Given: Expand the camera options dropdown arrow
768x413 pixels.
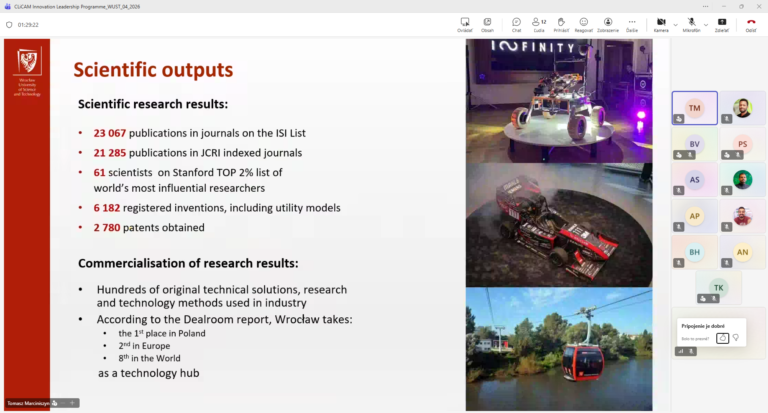Looking at the screenshot, I should 676,23.
